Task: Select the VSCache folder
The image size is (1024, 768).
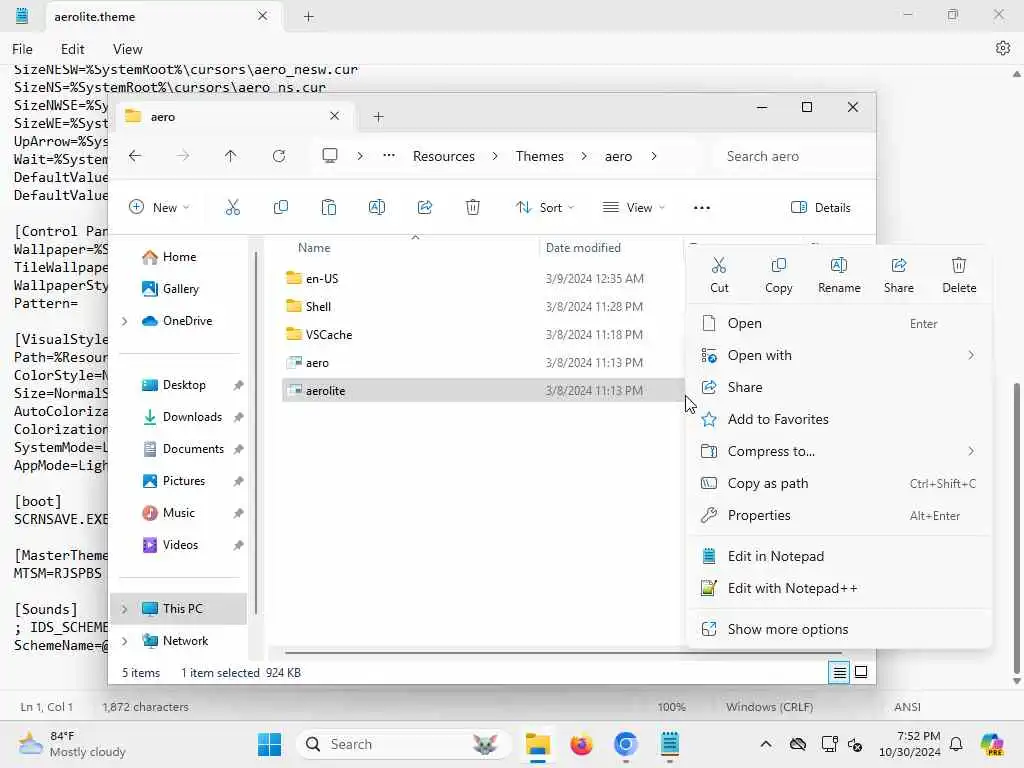Action: [482, 335]
